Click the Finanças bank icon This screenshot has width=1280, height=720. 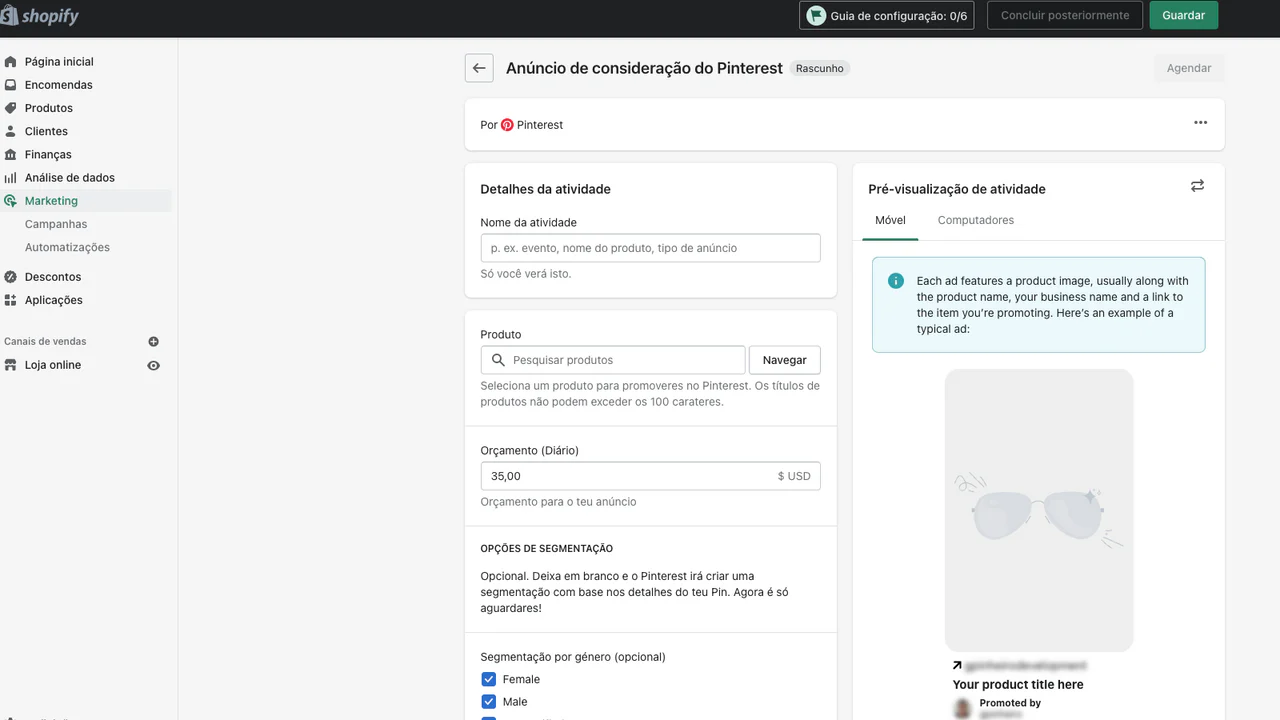[11, 154]
